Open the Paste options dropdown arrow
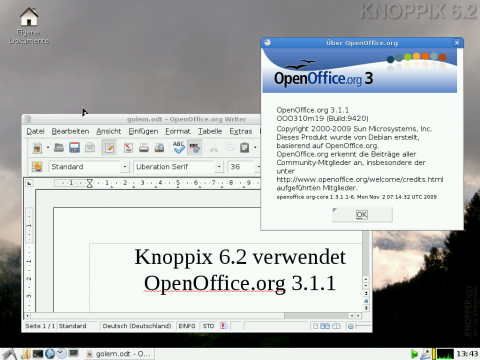 click(x=255, y=147)
